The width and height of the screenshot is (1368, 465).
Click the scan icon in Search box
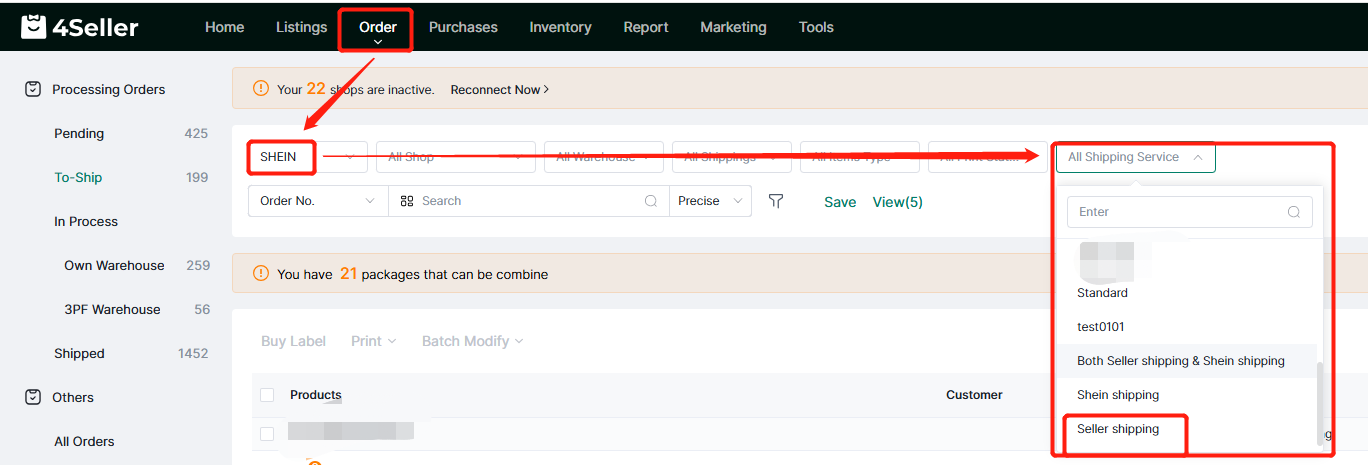click(407, 201)
